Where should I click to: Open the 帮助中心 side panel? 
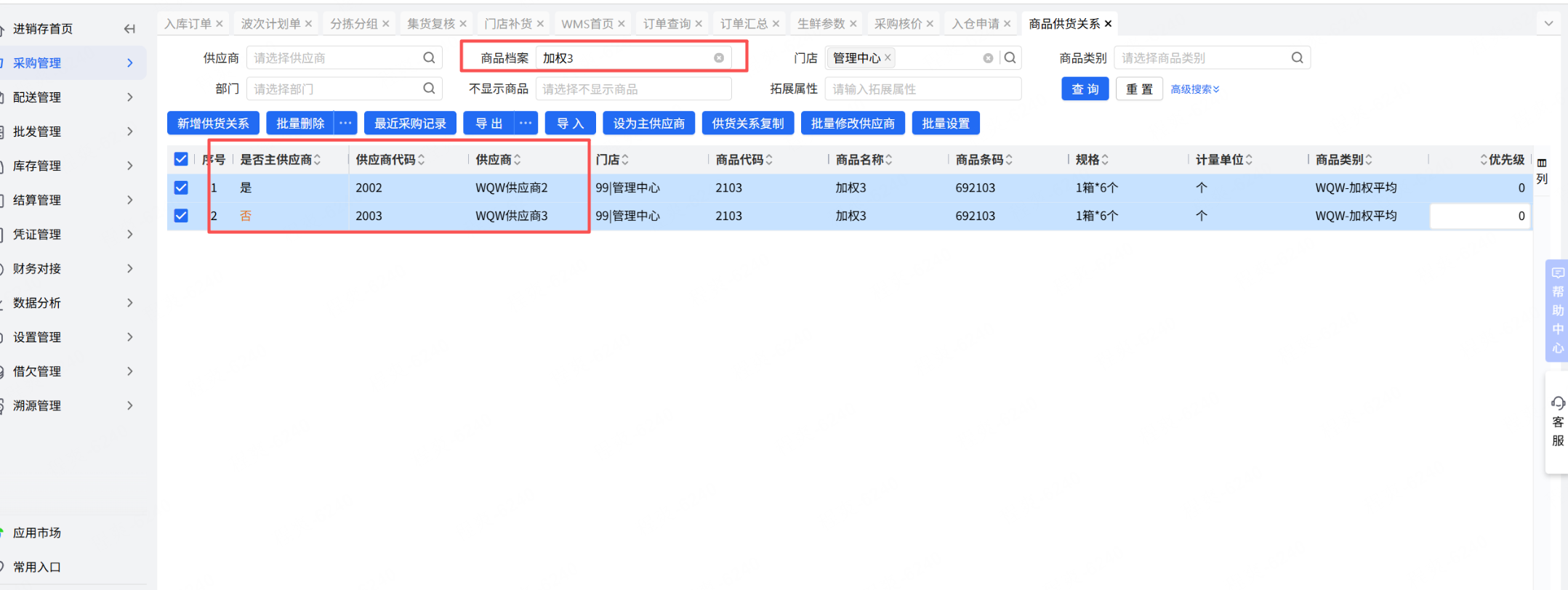tap(1558, 310)
